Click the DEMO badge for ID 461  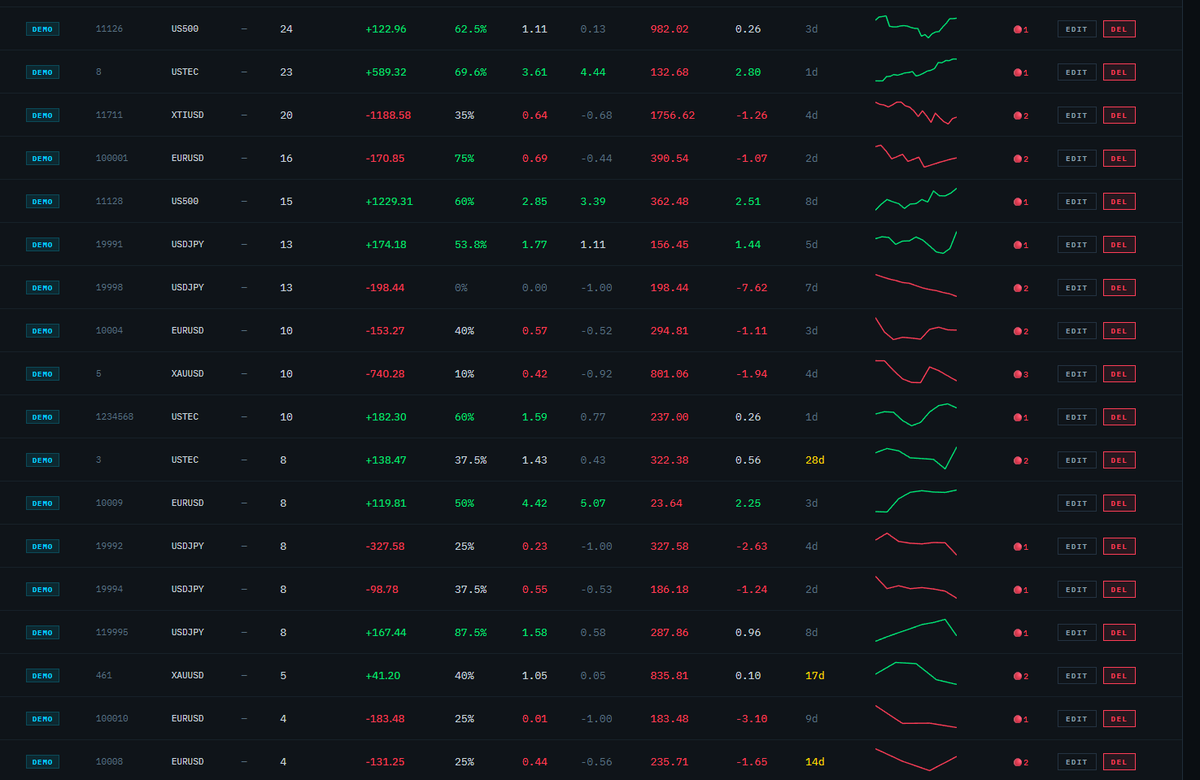coord(43,675)
